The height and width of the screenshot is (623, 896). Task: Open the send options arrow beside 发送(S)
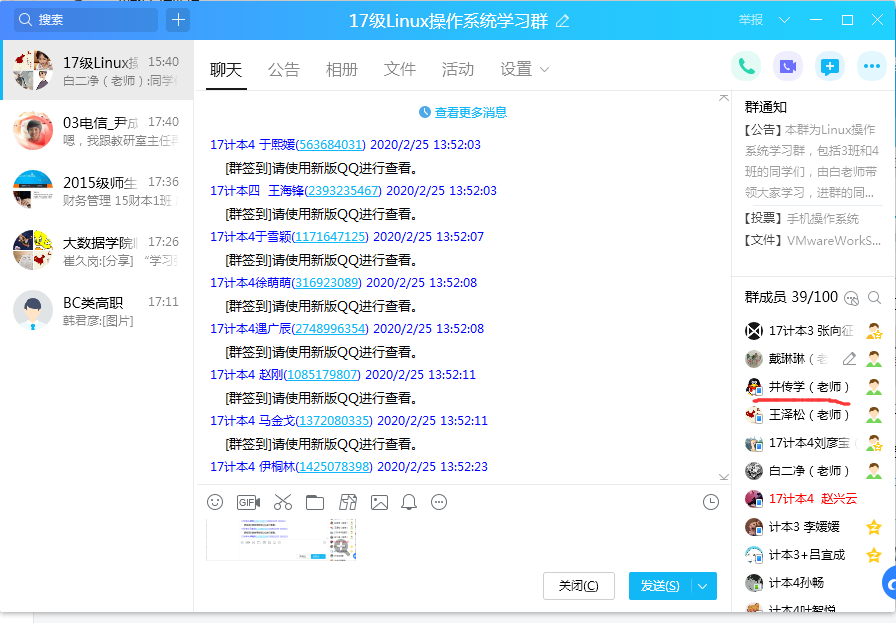703,586
